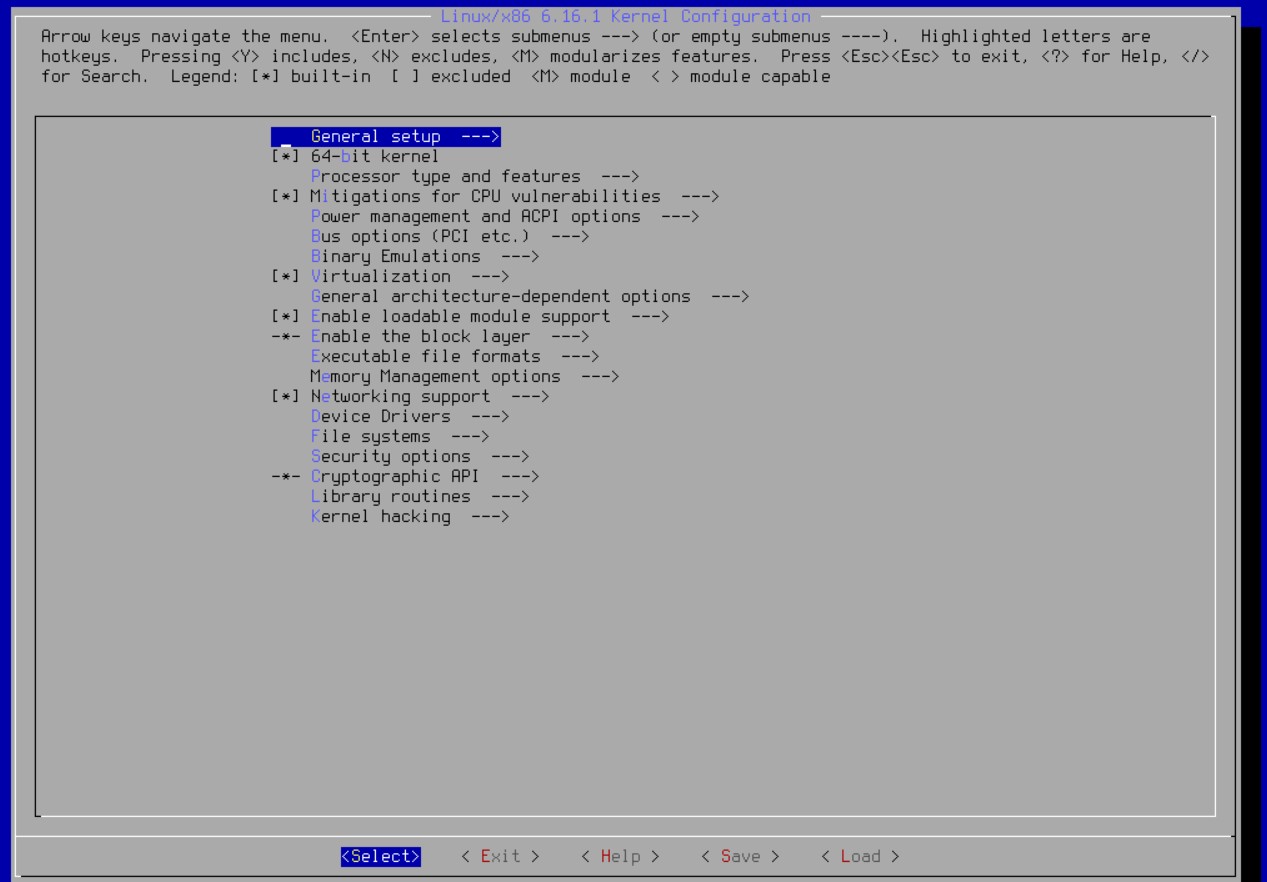Toggle Enable loadable module support checkbox
The width and height of the screenshot is (1267, 882).
(285, 316)
